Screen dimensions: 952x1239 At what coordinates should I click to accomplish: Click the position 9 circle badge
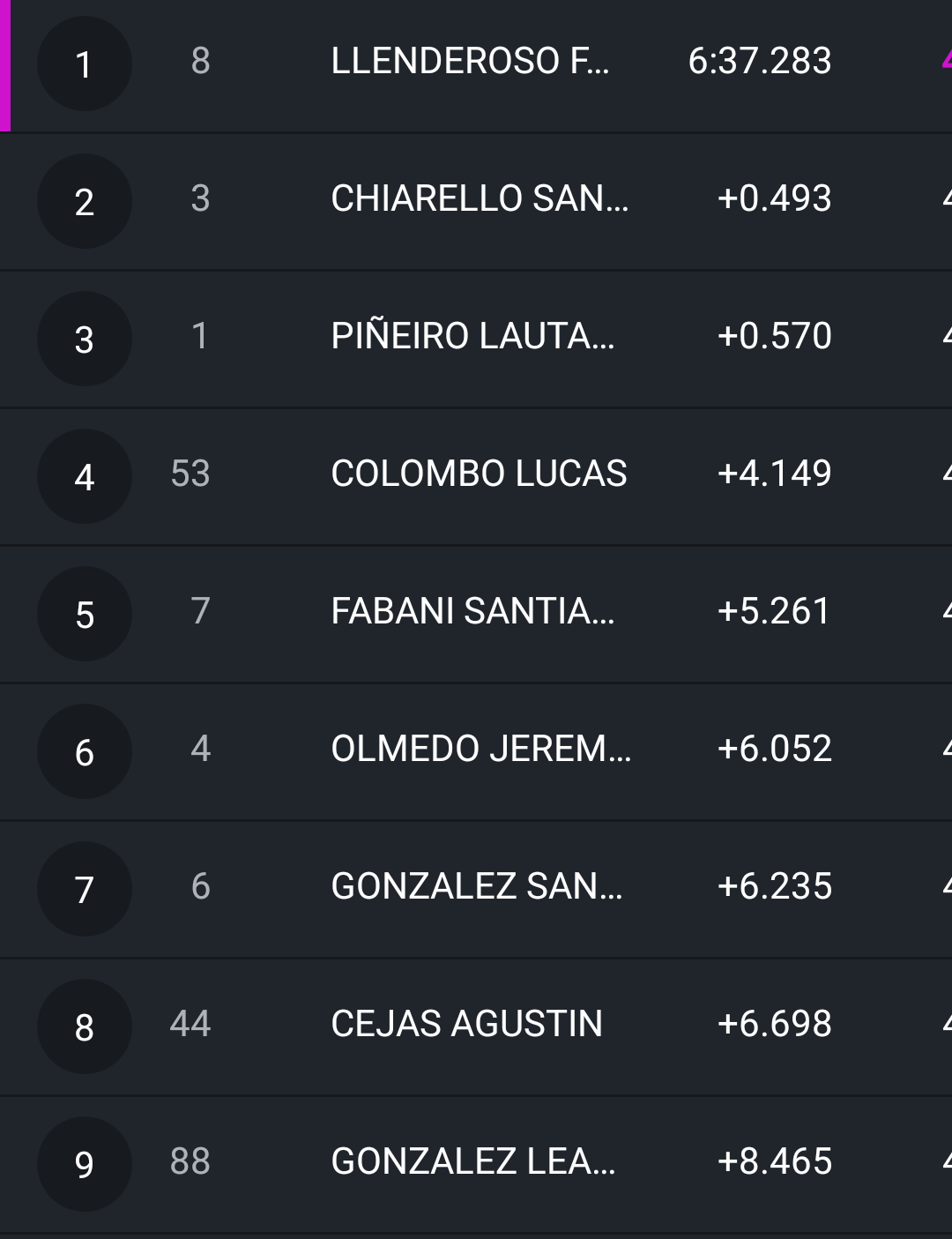tap(85, 1164)
